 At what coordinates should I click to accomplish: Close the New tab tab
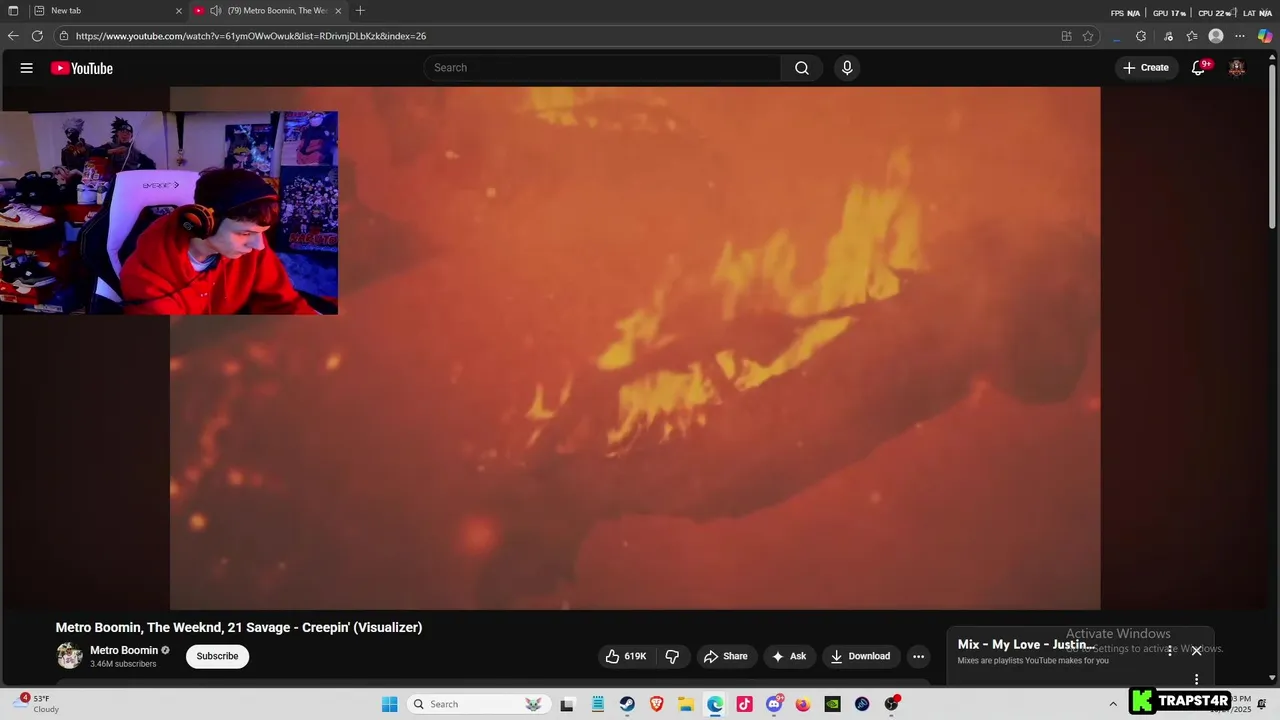(179, 11)
